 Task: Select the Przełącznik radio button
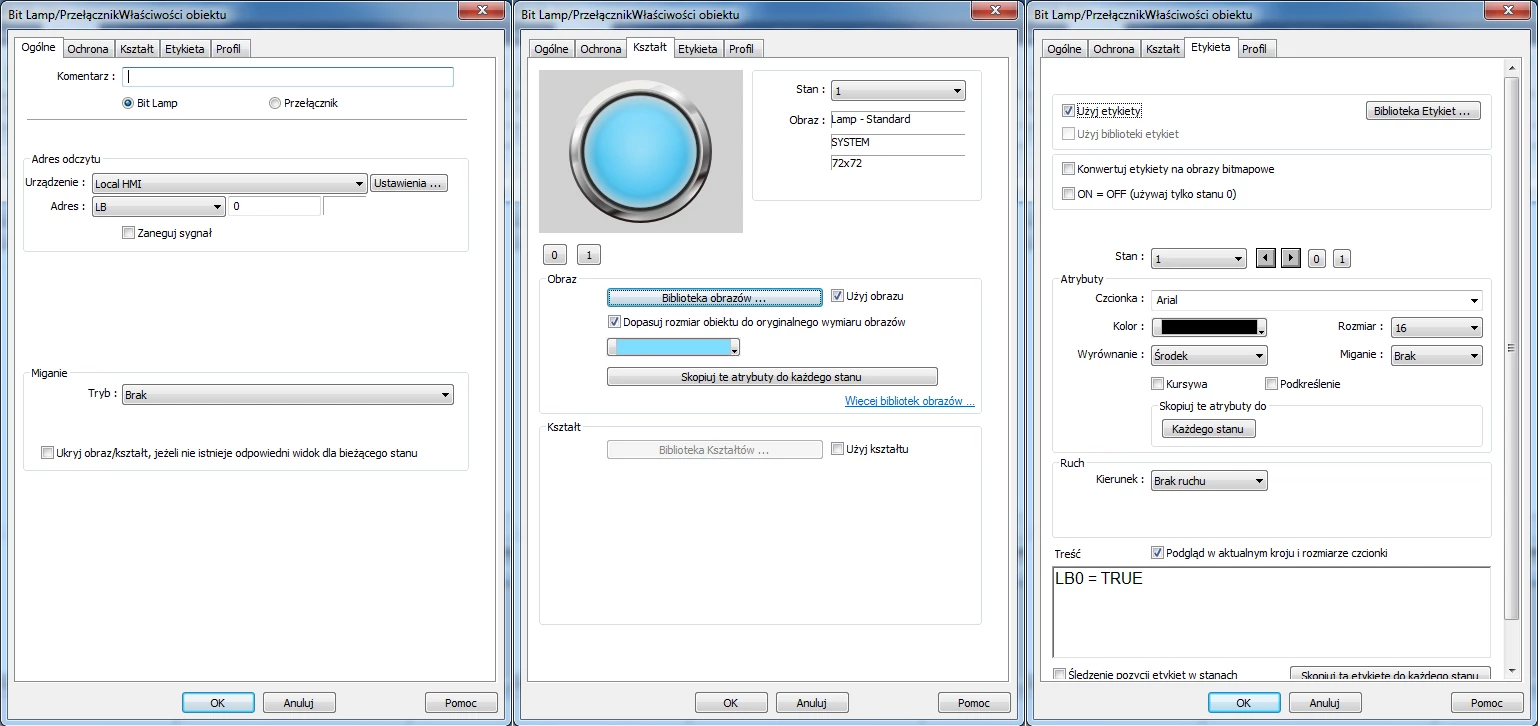point(275,103)
